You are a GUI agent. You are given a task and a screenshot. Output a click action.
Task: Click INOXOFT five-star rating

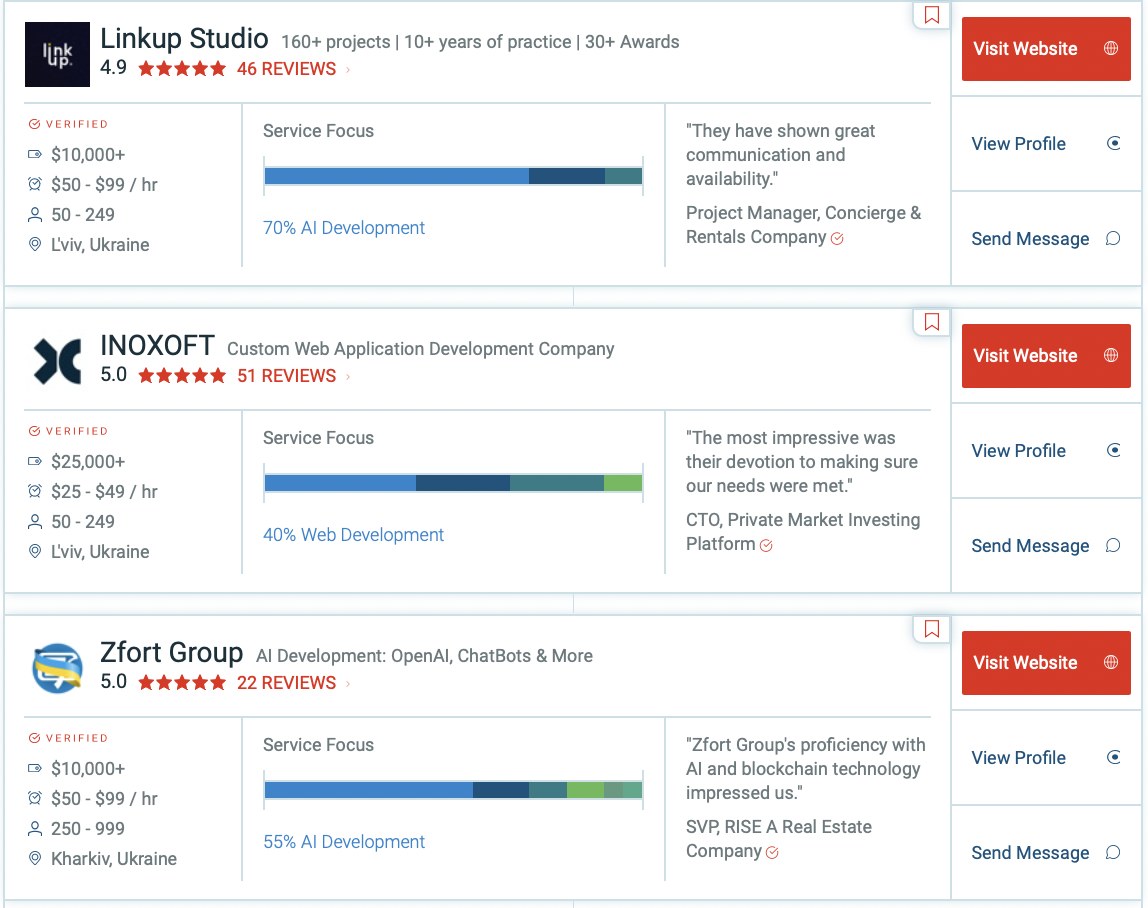pos(182,376)
